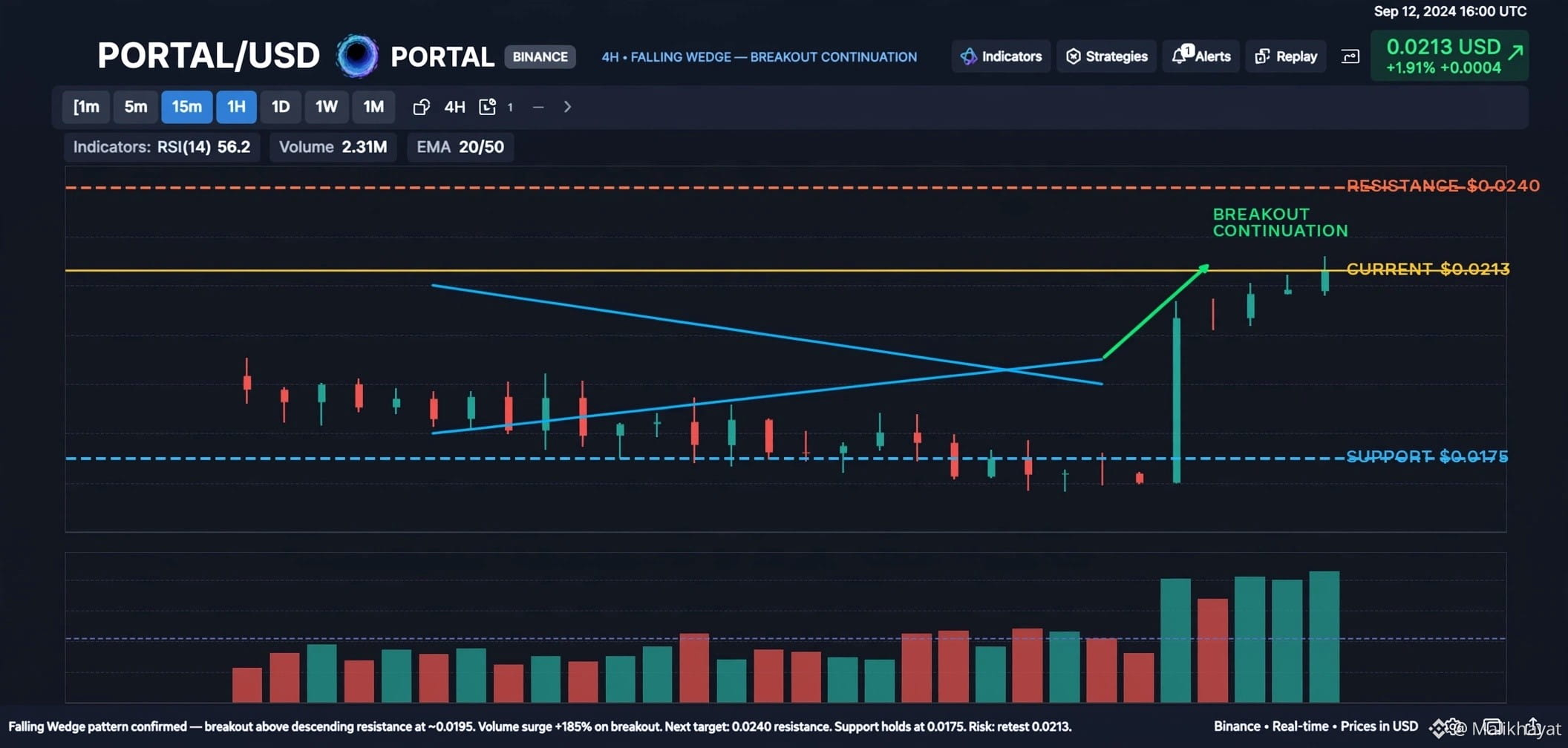Click the PORTAL/USD pair title

coord(209,56)
